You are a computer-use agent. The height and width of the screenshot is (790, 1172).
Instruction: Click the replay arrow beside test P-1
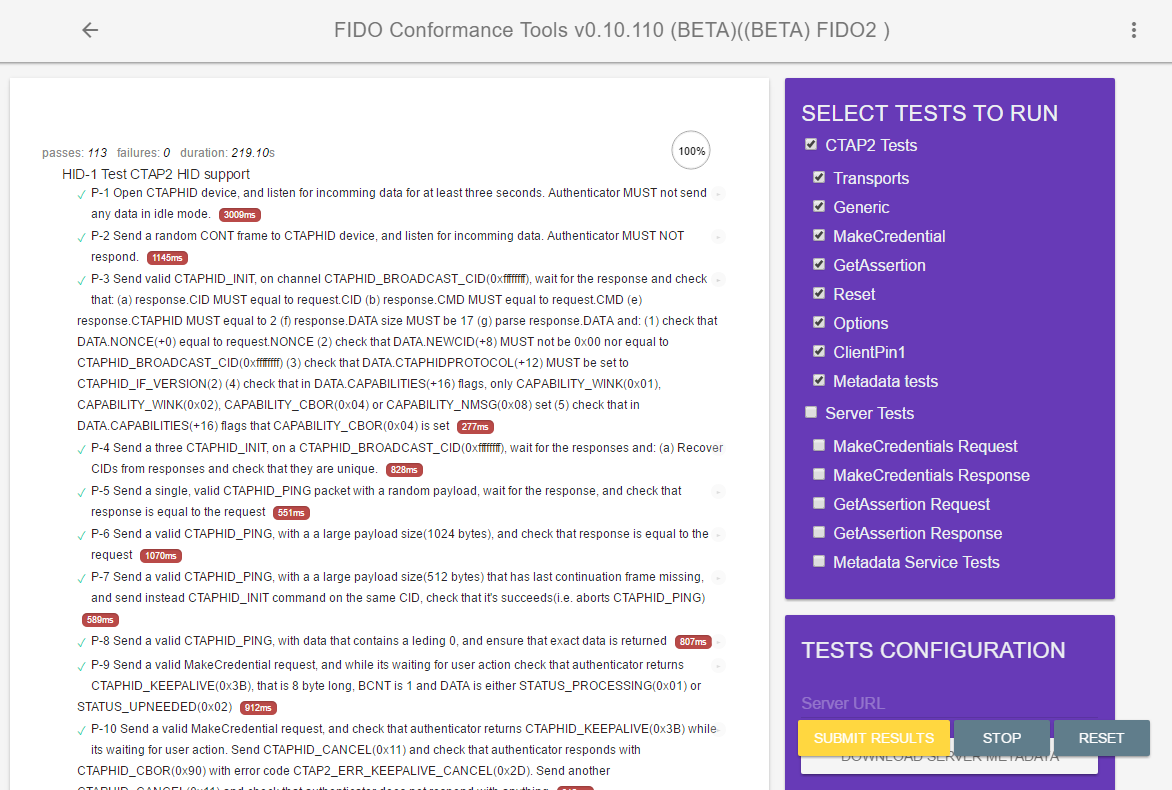tap(718, 193)
